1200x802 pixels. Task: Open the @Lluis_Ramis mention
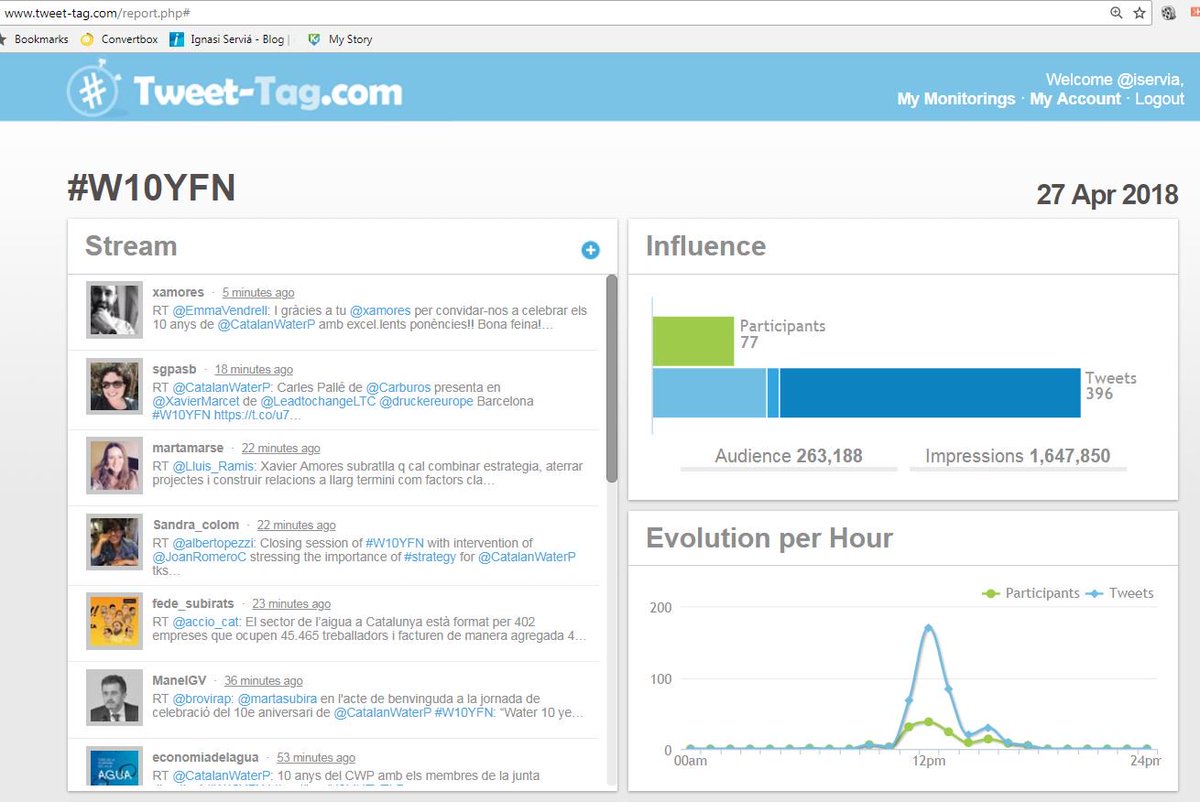(x=215, y=466)
